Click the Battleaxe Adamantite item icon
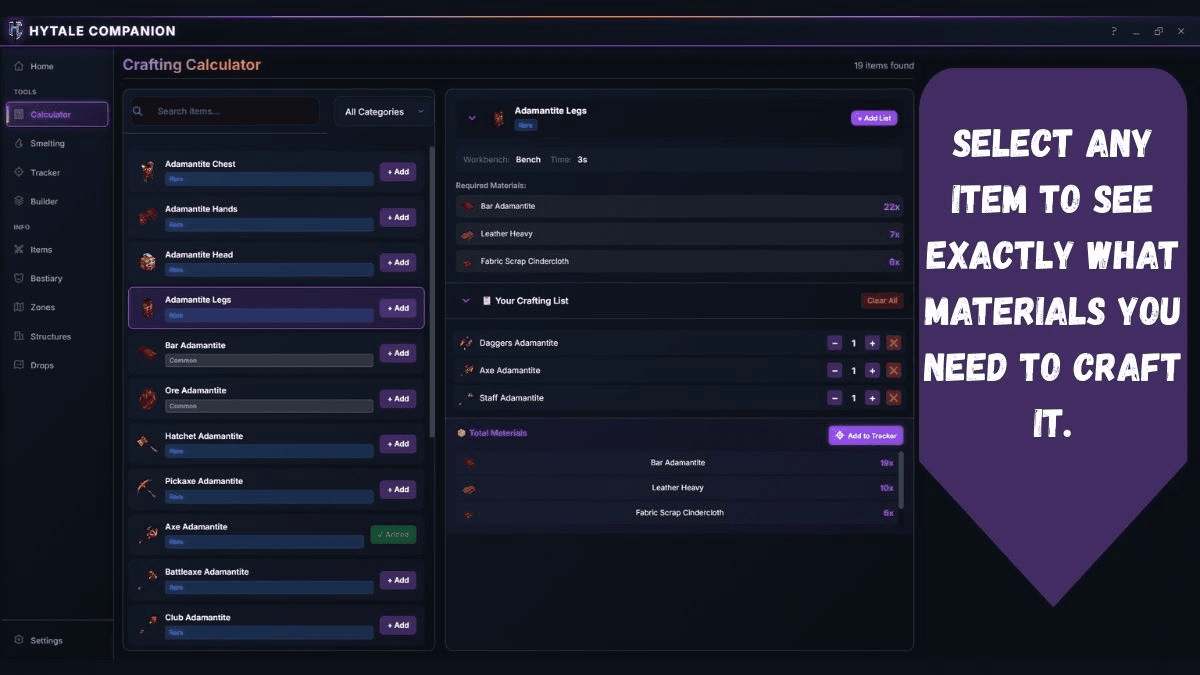1200x675 pixels. click(x=148, y=579)
